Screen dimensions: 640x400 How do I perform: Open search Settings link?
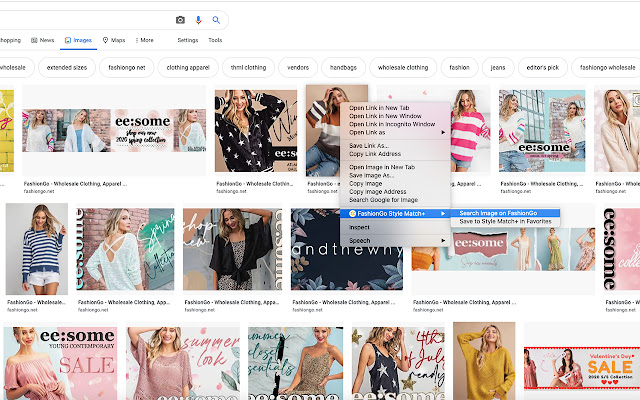pyautogui.click(x=187, y=40)
